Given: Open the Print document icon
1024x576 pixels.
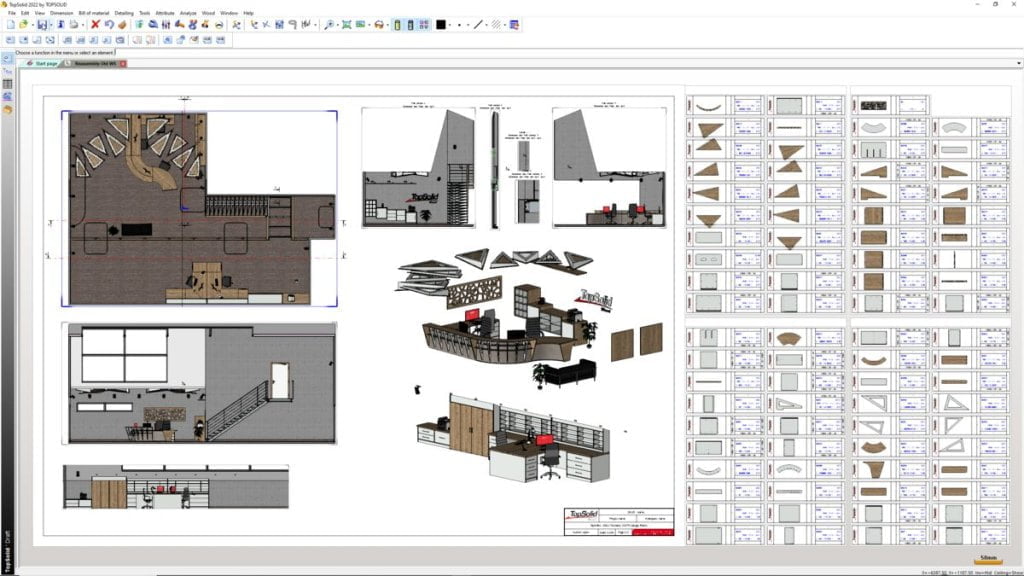Looking at the screenshot, I should click(x=73, y=27).
